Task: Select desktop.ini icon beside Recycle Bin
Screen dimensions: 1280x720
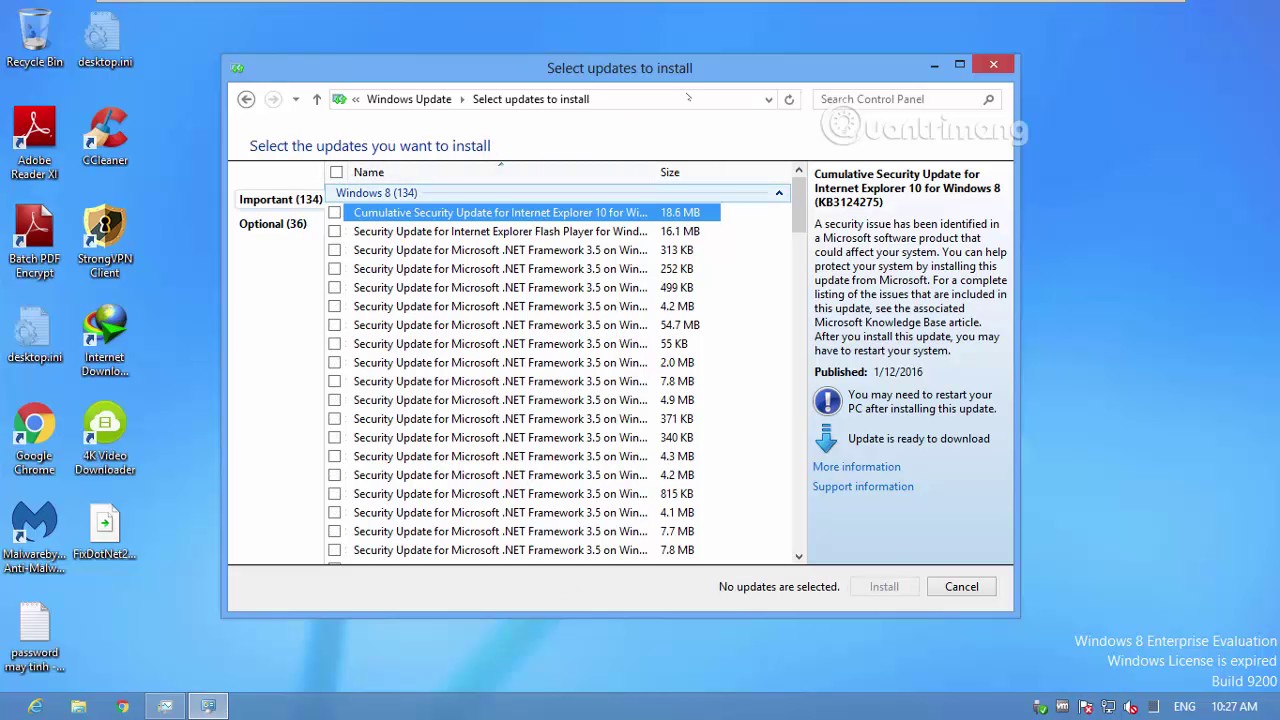Action: pyautogui.click(x=105, y=39)
